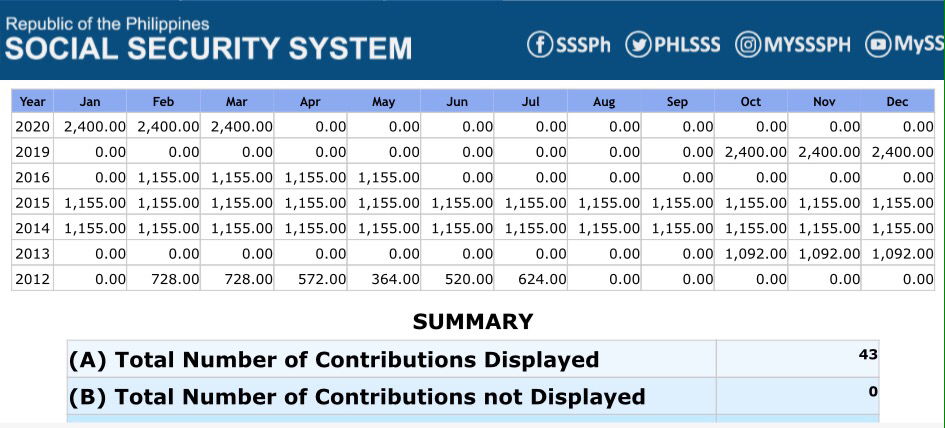Click the 2013 December 1,092.00 cell

[x=902, y=254]
